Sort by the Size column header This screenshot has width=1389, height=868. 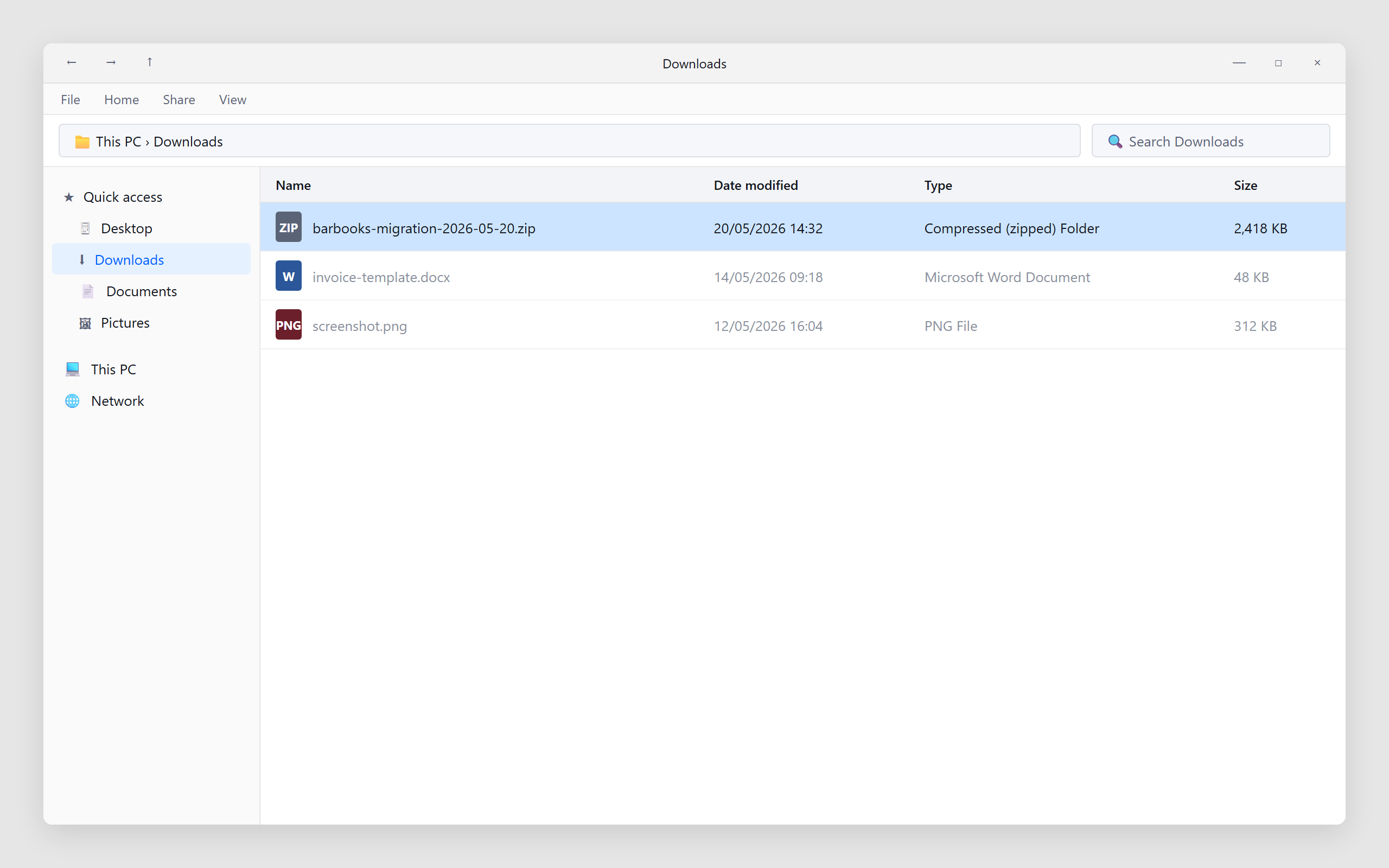click(1246, 186)
